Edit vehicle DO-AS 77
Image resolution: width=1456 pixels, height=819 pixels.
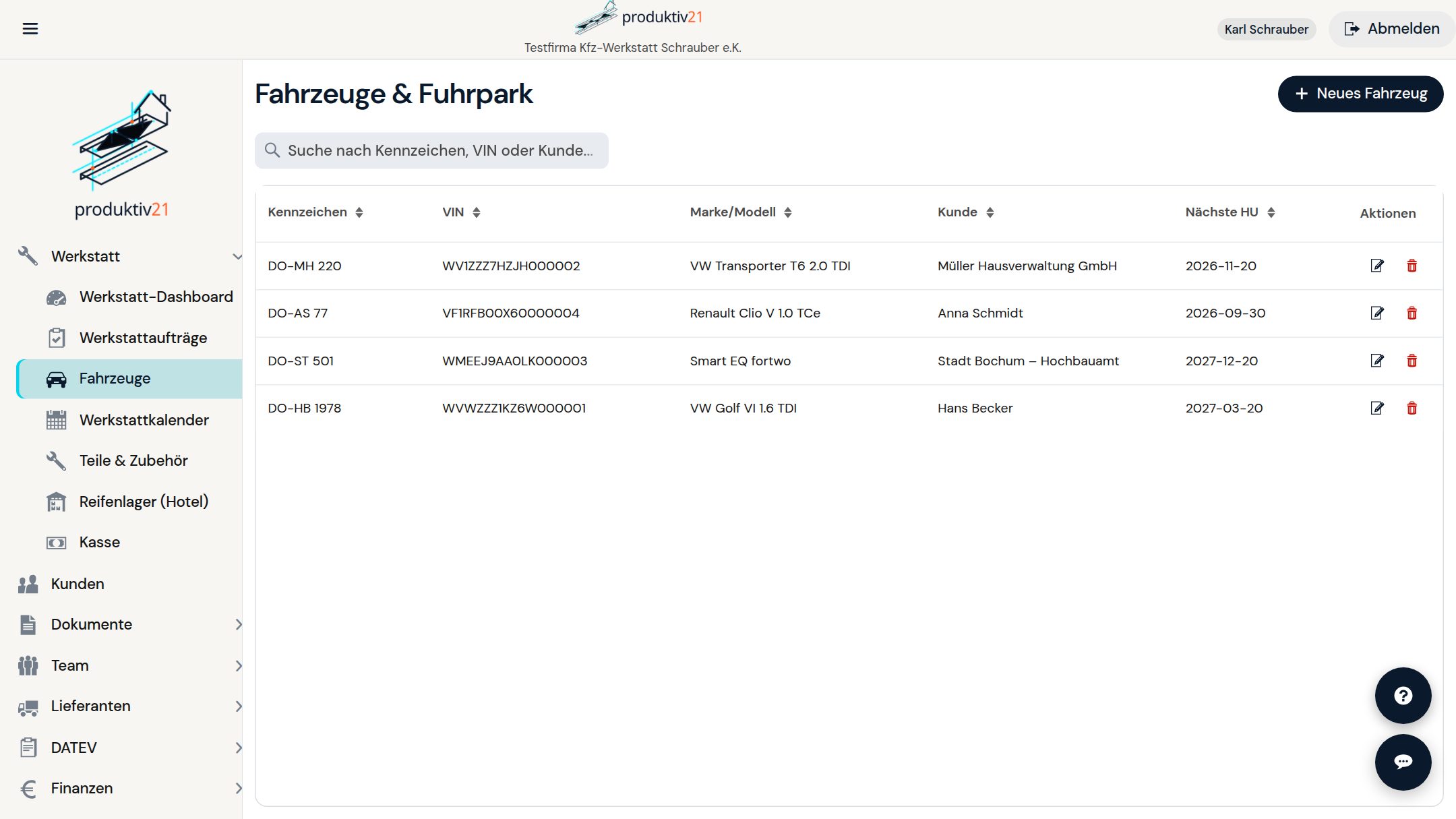[1377, 313]
